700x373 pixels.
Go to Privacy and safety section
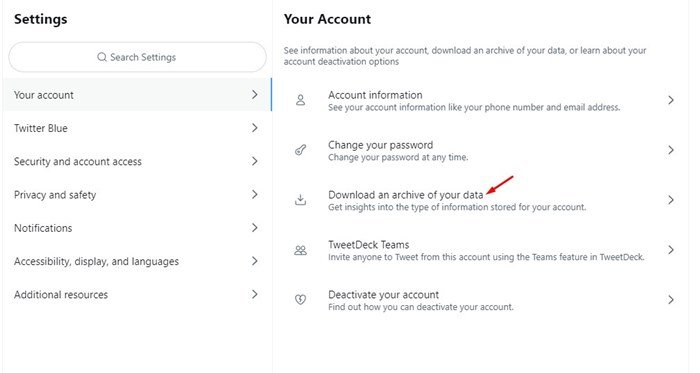click(x=137, y=195)
